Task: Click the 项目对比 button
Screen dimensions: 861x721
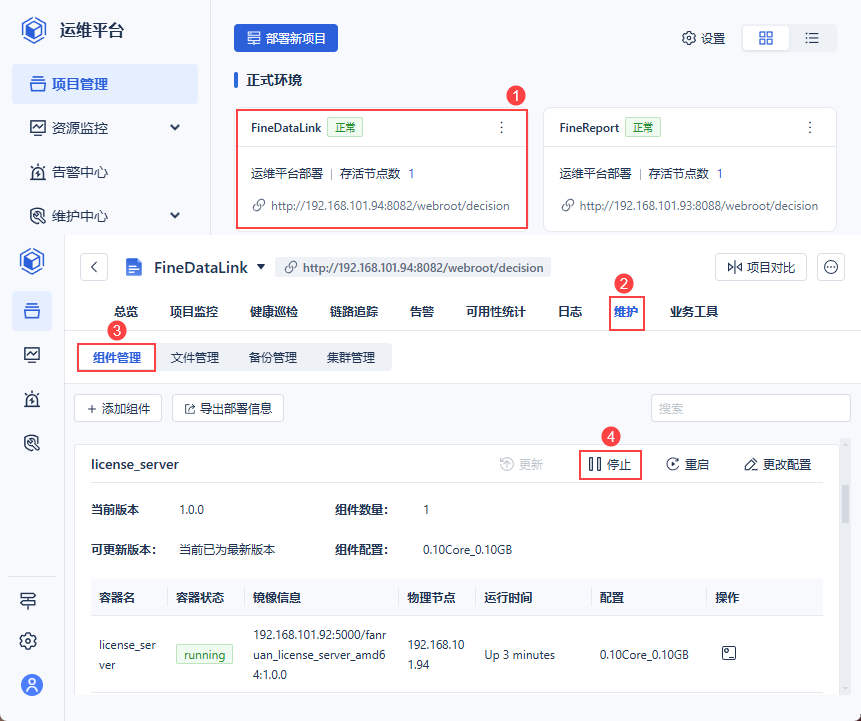Action: [761, 267]
